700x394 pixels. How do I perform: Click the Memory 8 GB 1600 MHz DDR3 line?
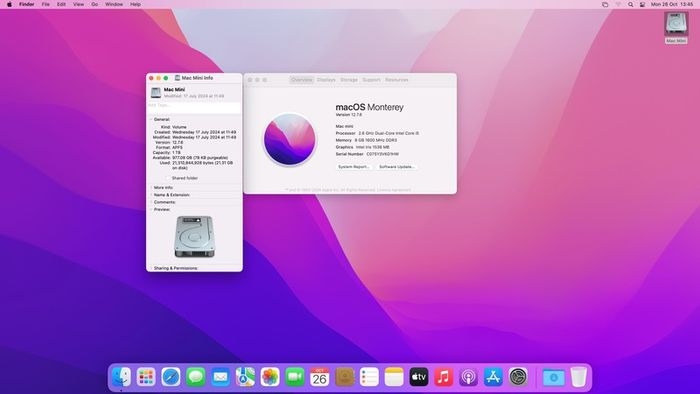tap(366, 140)
